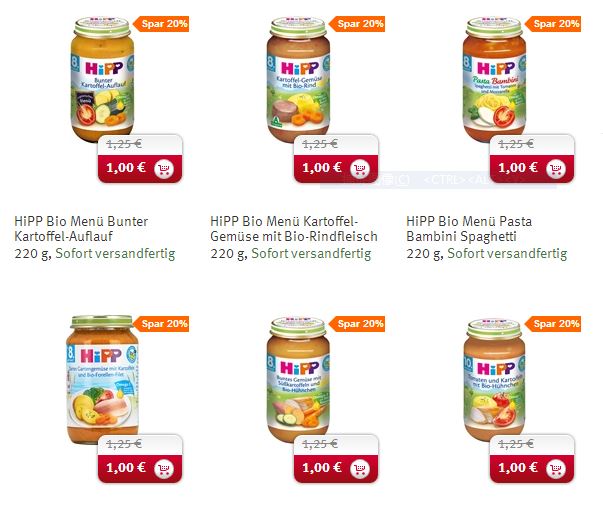Click cart icon for Tomaten und Kartoffeln jar
The image size is (603, 513).
pyautogui.click(x=556, y=468)
